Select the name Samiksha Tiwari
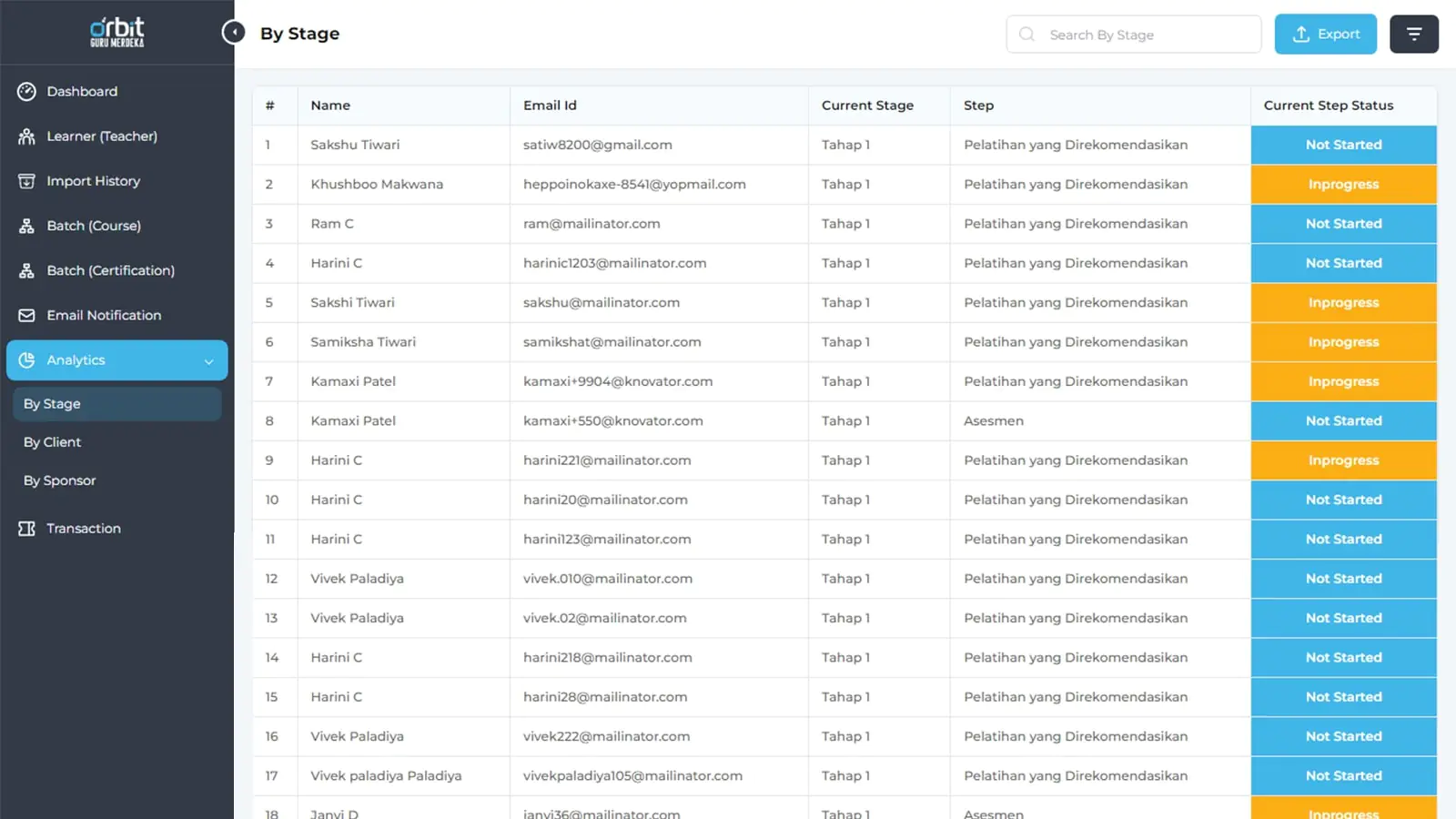This screenshot has height=819, width=1456. 363,342
